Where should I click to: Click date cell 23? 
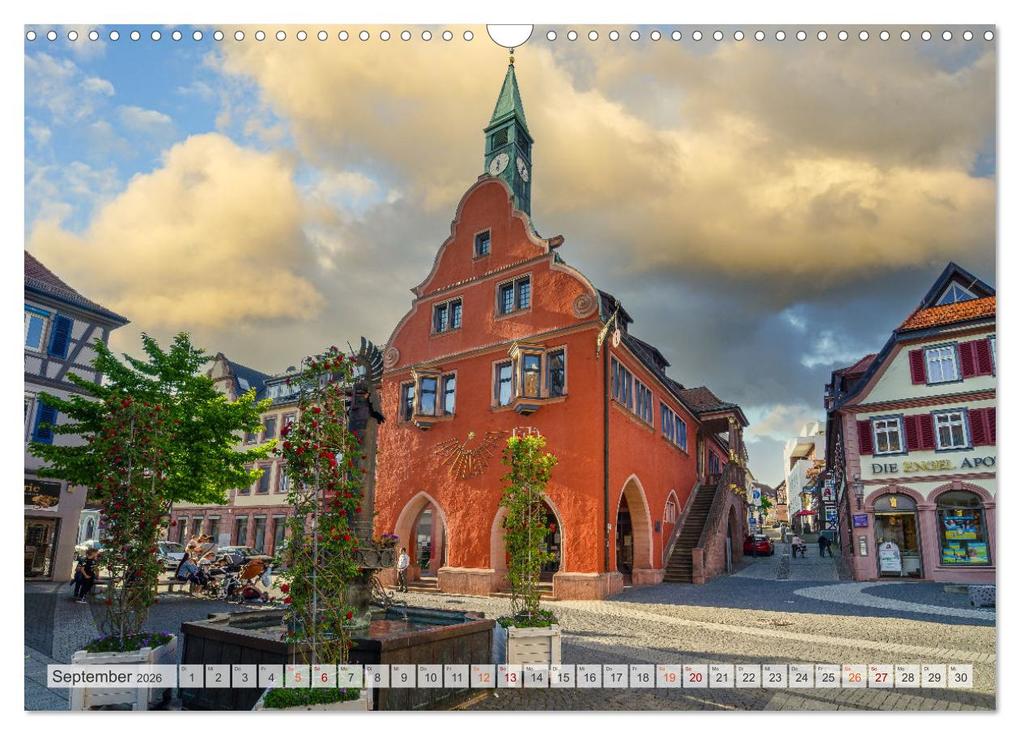[775, 676]
